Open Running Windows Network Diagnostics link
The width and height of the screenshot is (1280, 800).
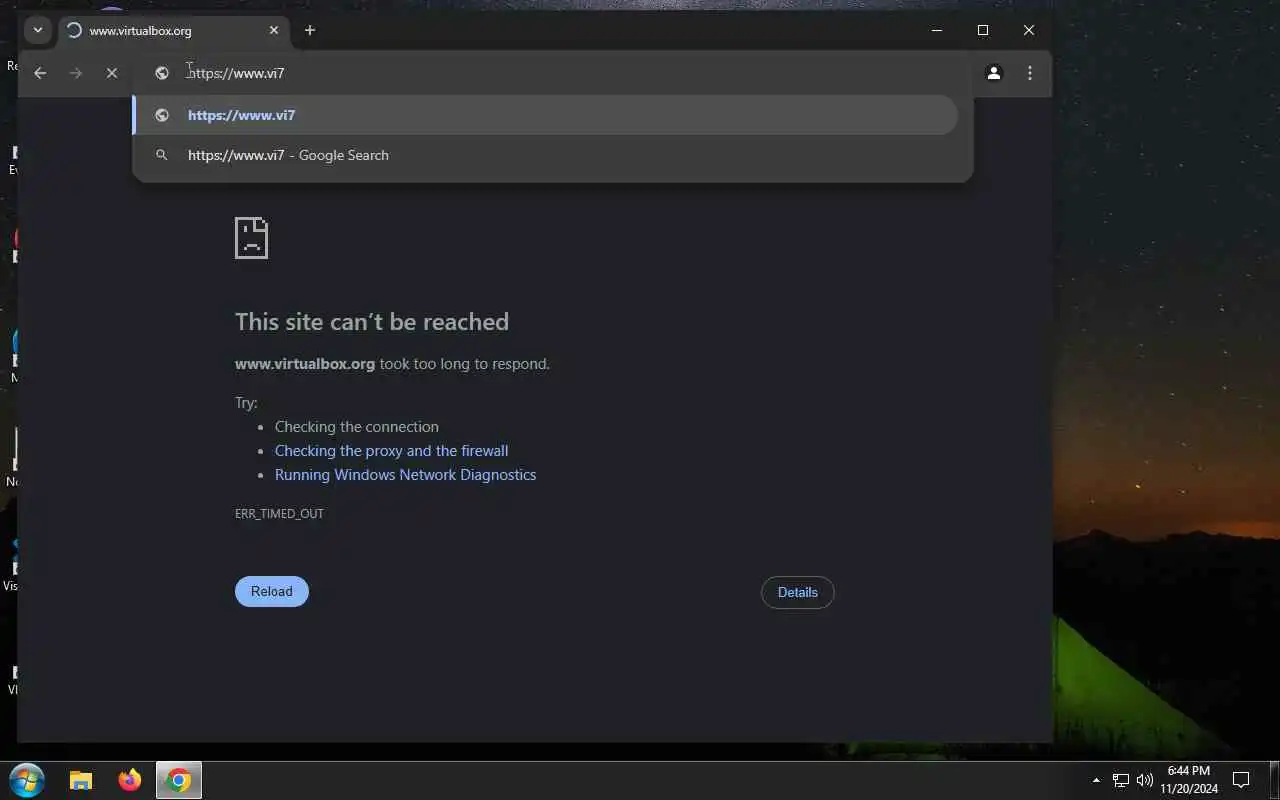click(406, 475)
